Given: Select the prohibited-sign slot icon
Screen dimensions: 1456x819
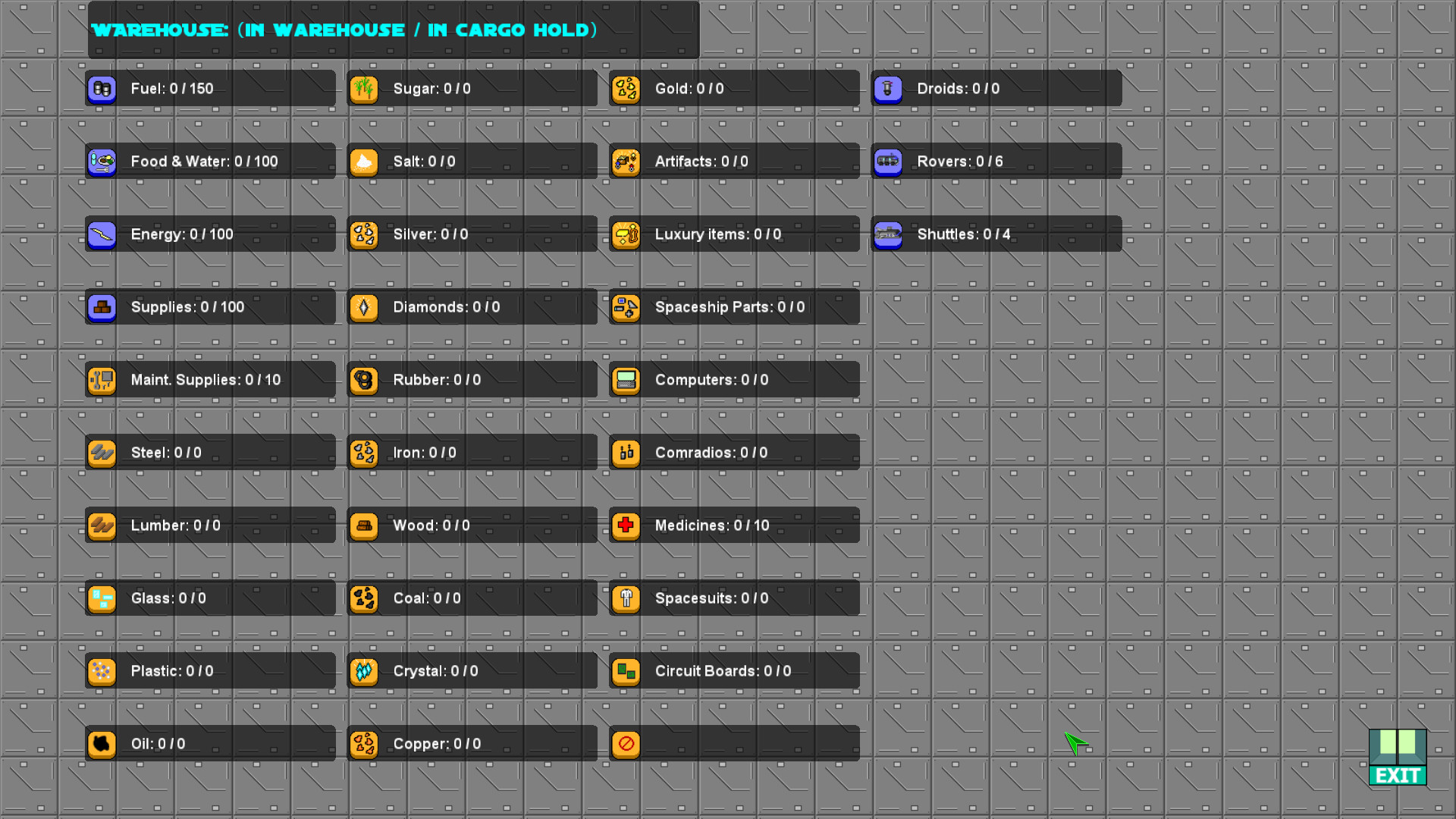Looking at the screenshot, I should click(x=626, y=744).
